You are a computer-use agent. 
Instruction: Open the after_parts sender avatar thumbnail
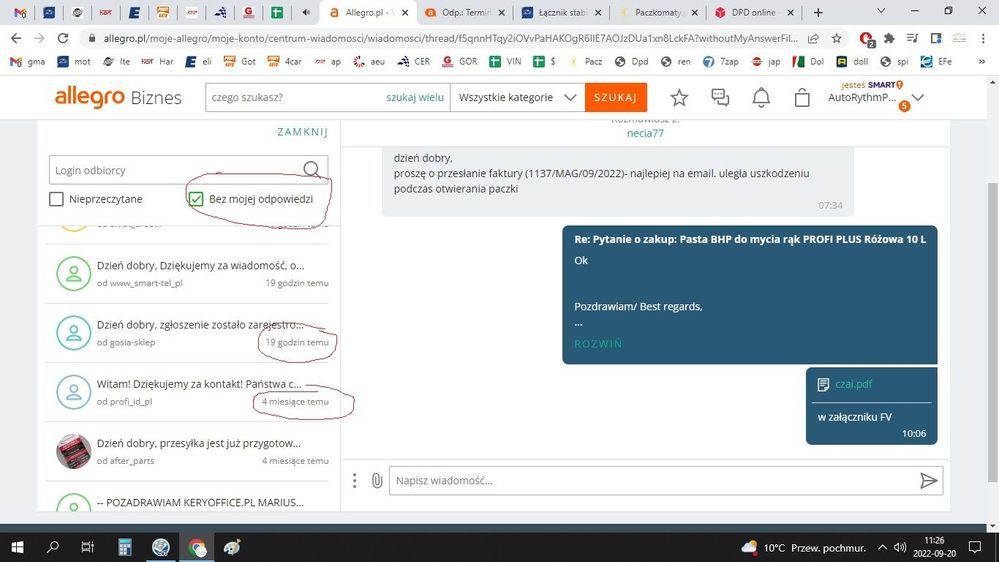click(74, 451)
